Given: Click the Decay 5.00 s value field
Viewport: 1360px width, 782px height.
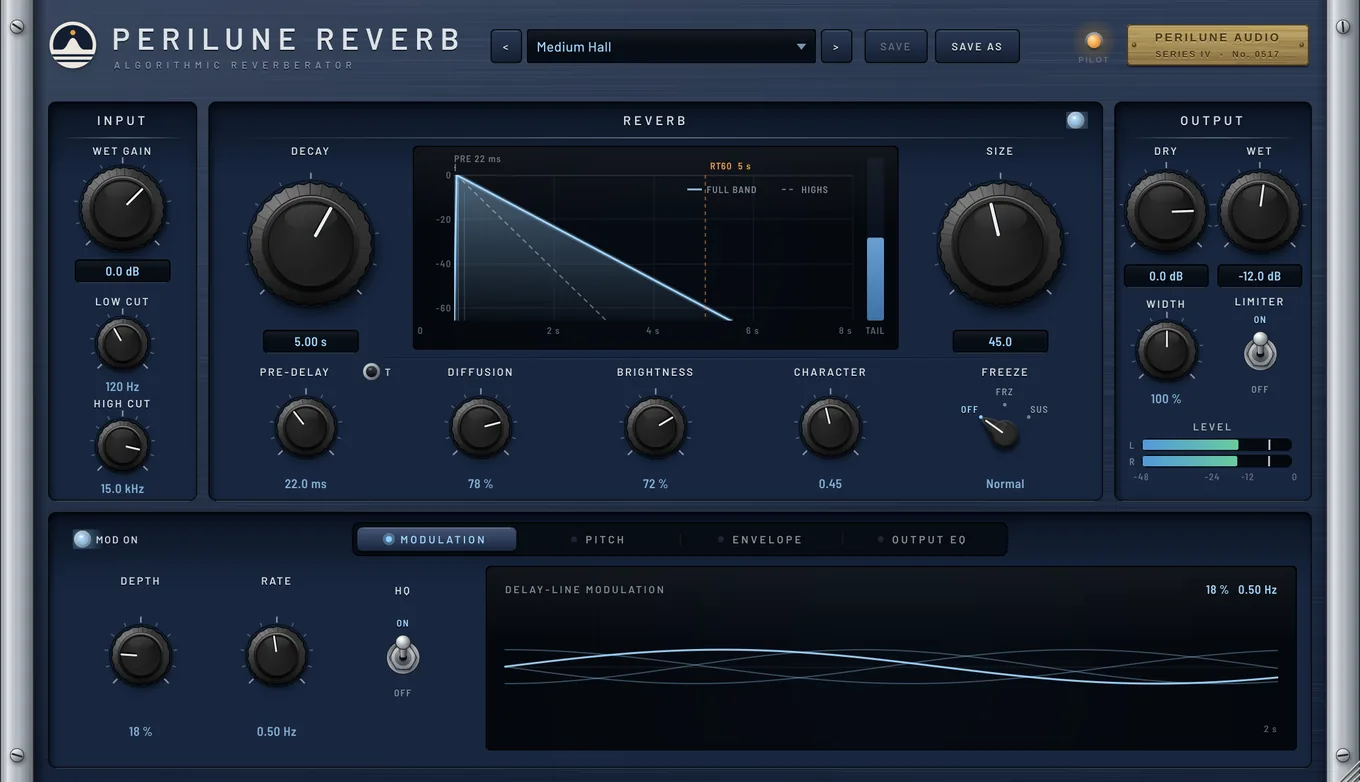Looking at the screenshot, I should pyautogui.click(x=310, y=341).
